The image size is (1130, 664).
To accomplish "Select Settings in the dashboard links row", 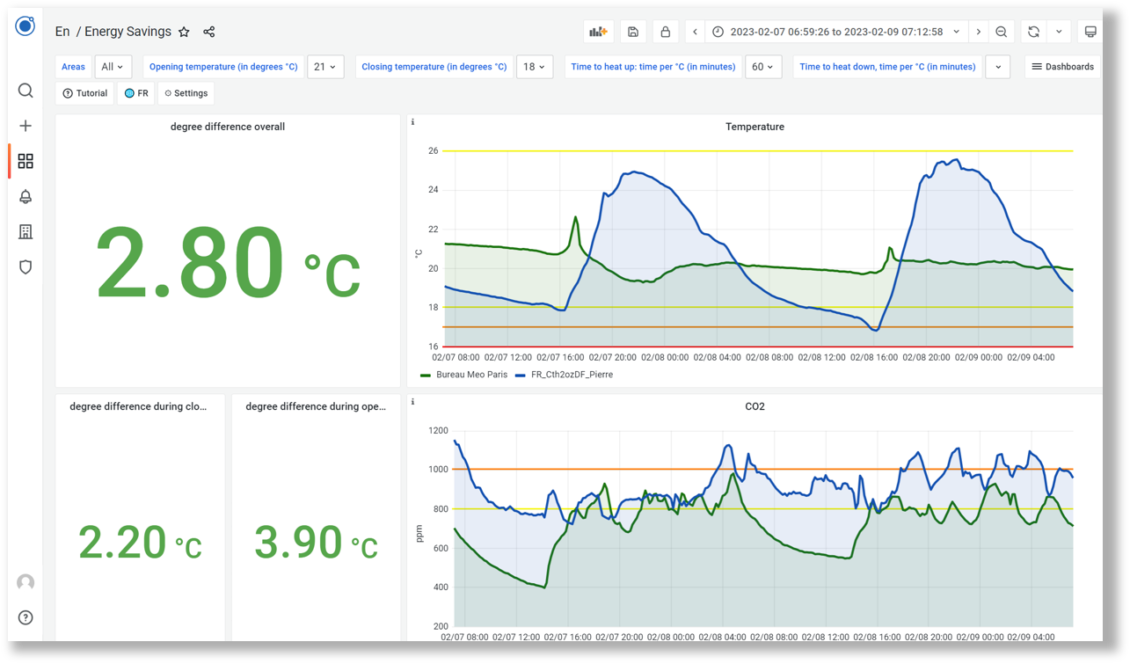I will click(x=185, y=92).
